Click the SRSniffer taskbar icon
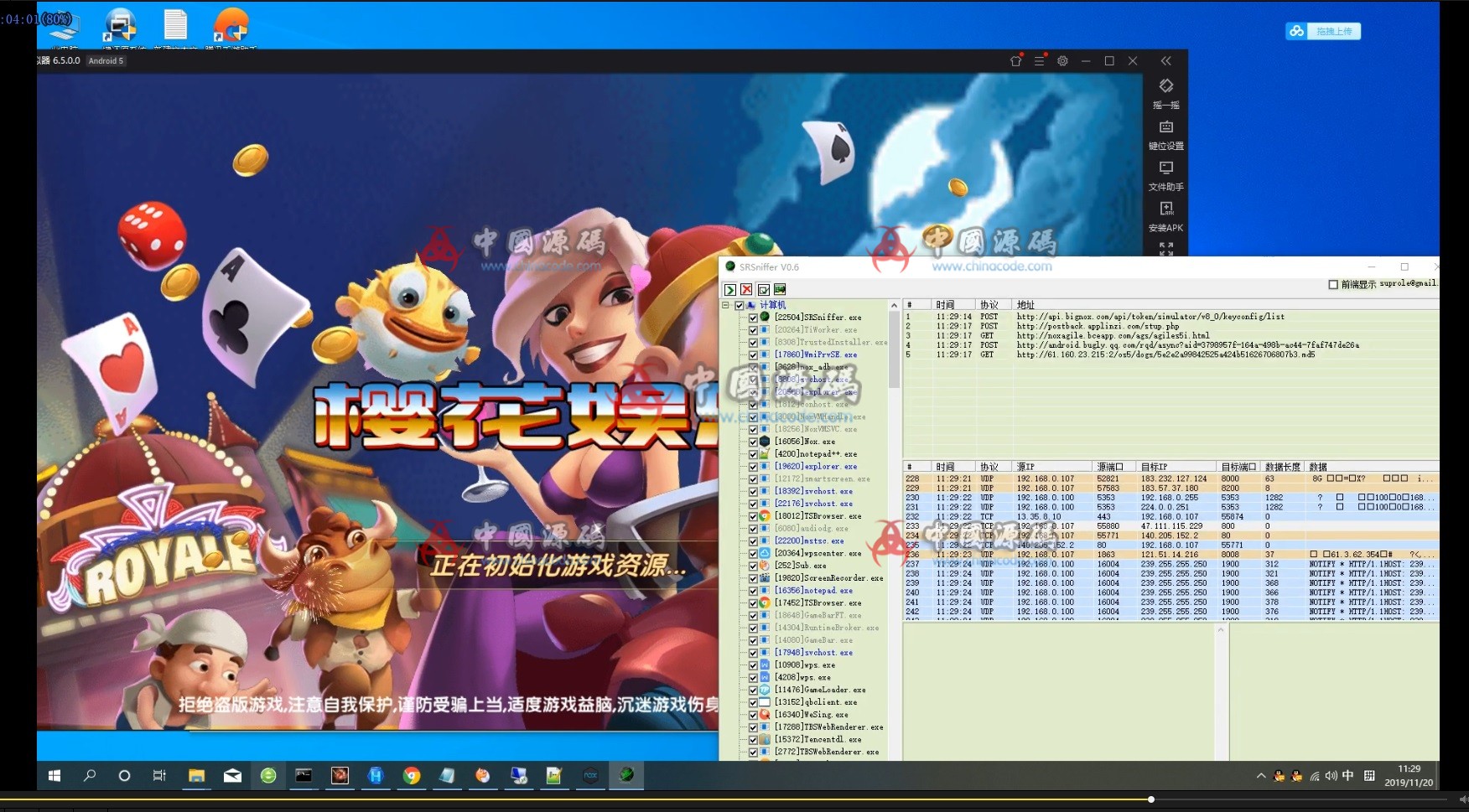This screenshot has height=812, width=1469. pyautogui.click(x=626, y=776)
